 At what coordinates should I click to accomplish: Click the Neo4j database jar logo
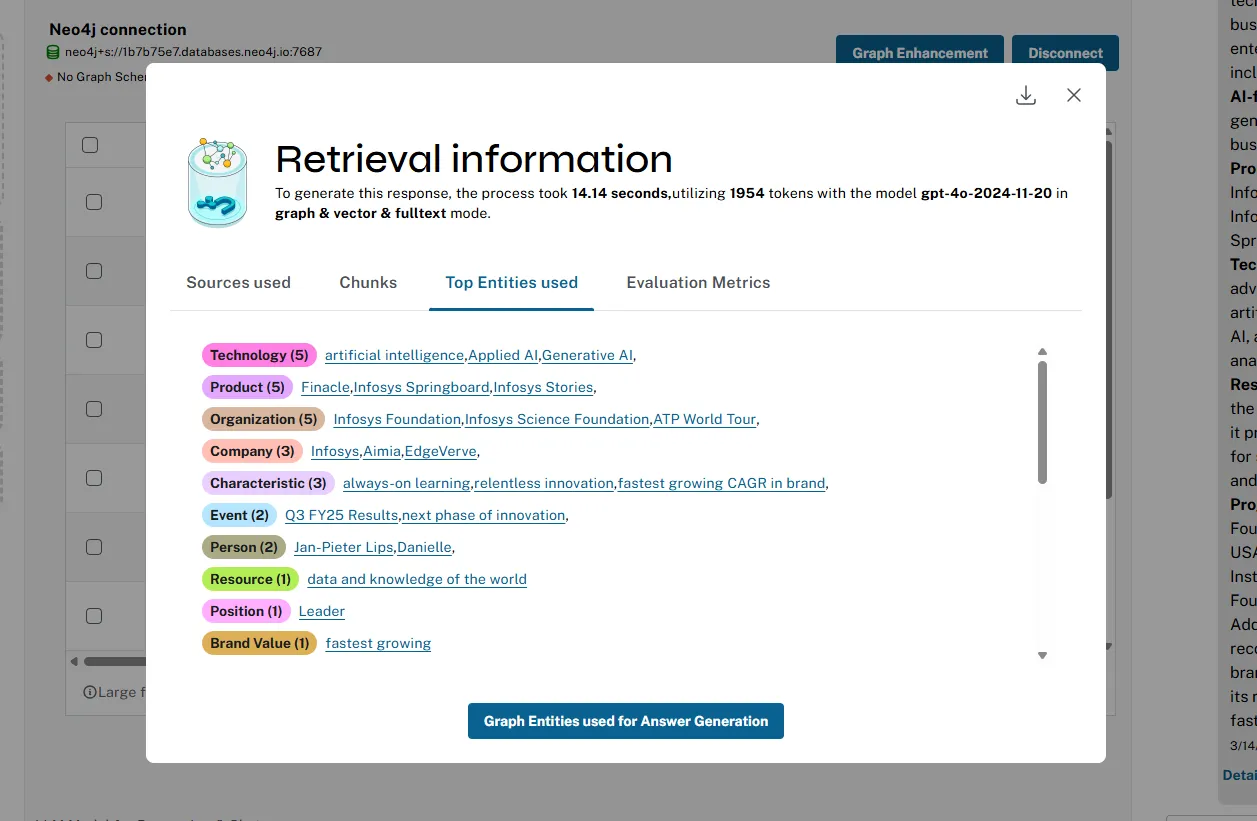(x=217, y=182)
